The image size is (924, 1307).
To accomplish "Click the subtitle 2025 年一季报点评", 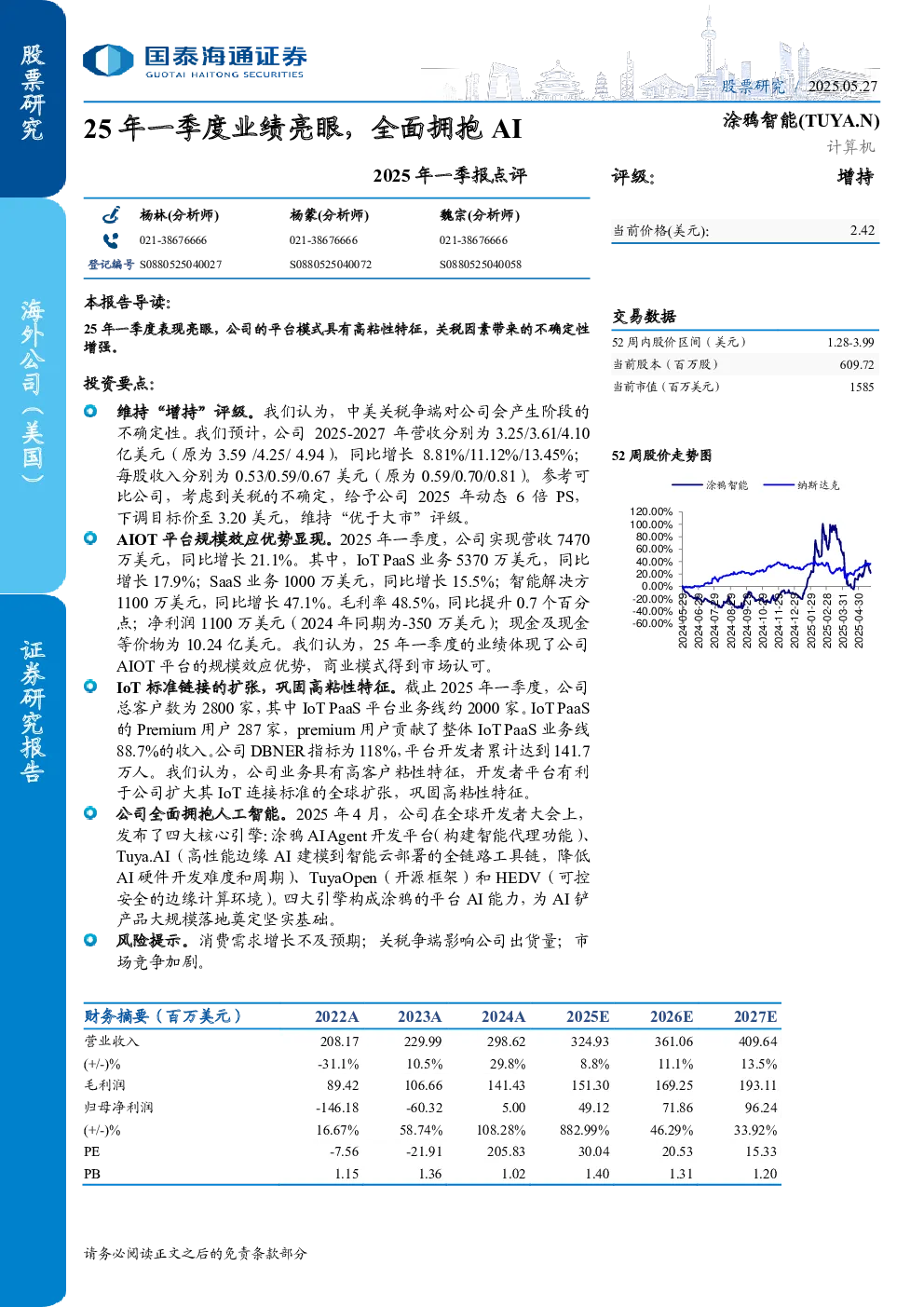I will 450,175.
